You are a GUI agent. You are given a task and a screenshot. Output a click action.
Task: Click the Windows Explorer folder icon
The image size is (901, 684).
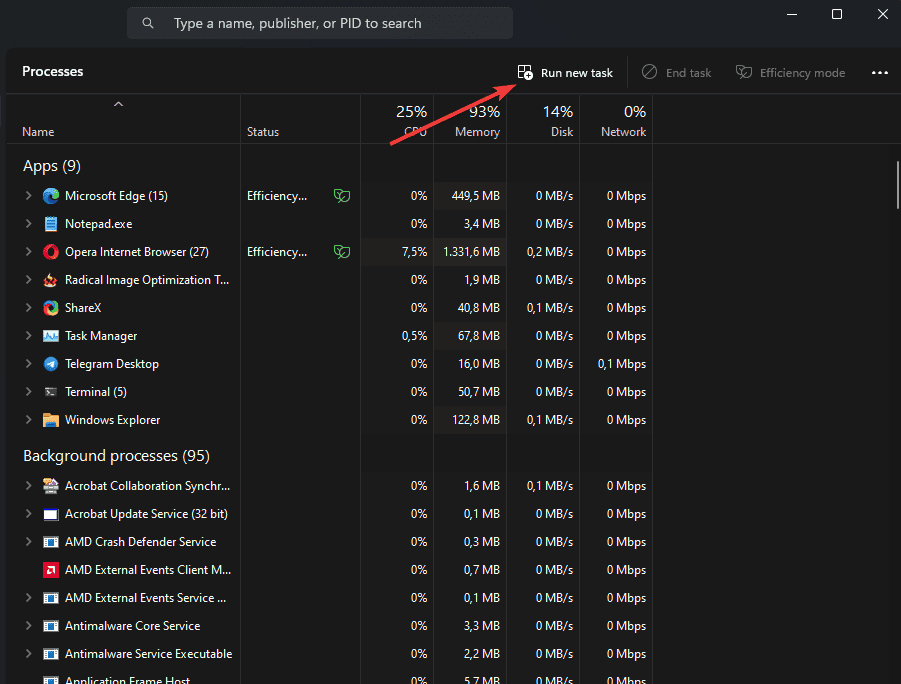click(x=51, y=420)
